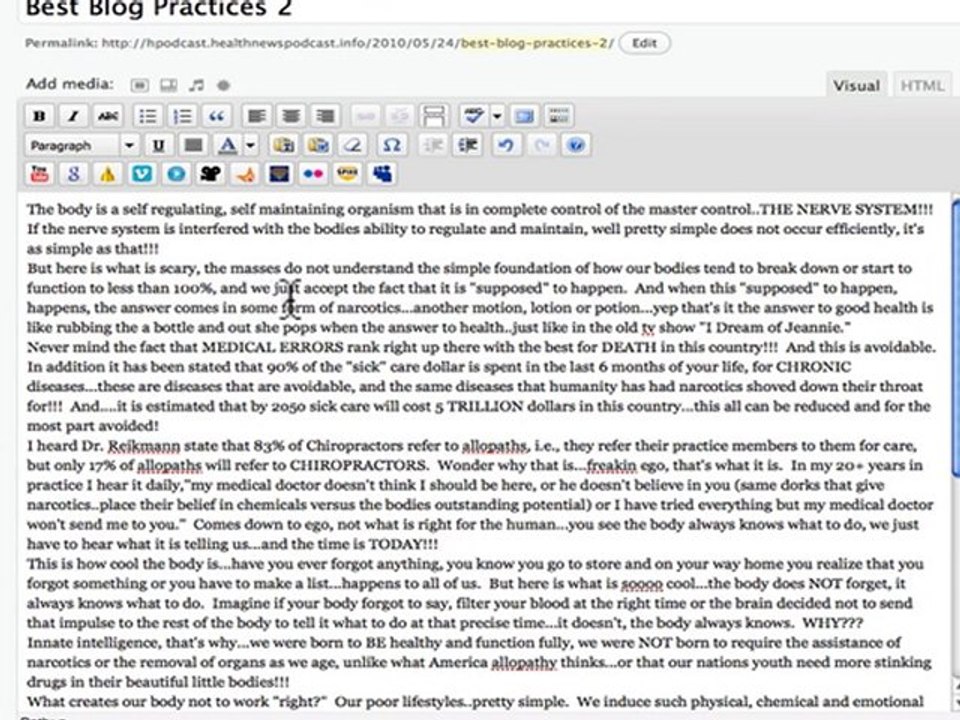Click the word "TRILLION" in the post
960x720 pixels.
point(485,407)
